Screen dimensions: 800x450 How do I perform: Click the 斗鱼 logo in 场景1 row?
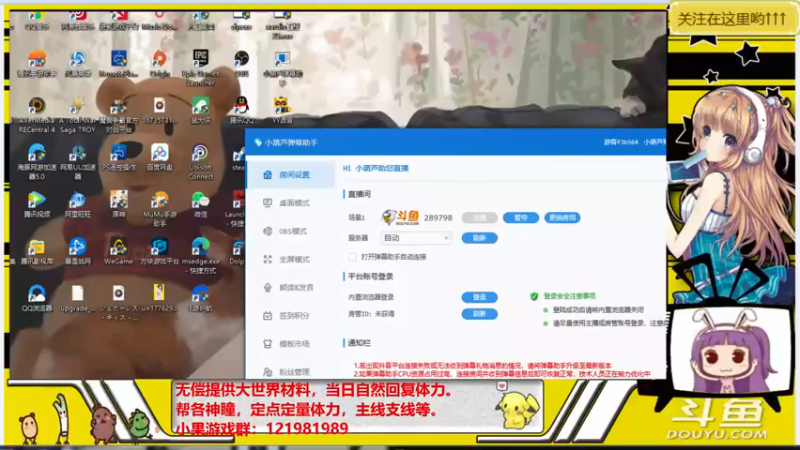[401, 217]
